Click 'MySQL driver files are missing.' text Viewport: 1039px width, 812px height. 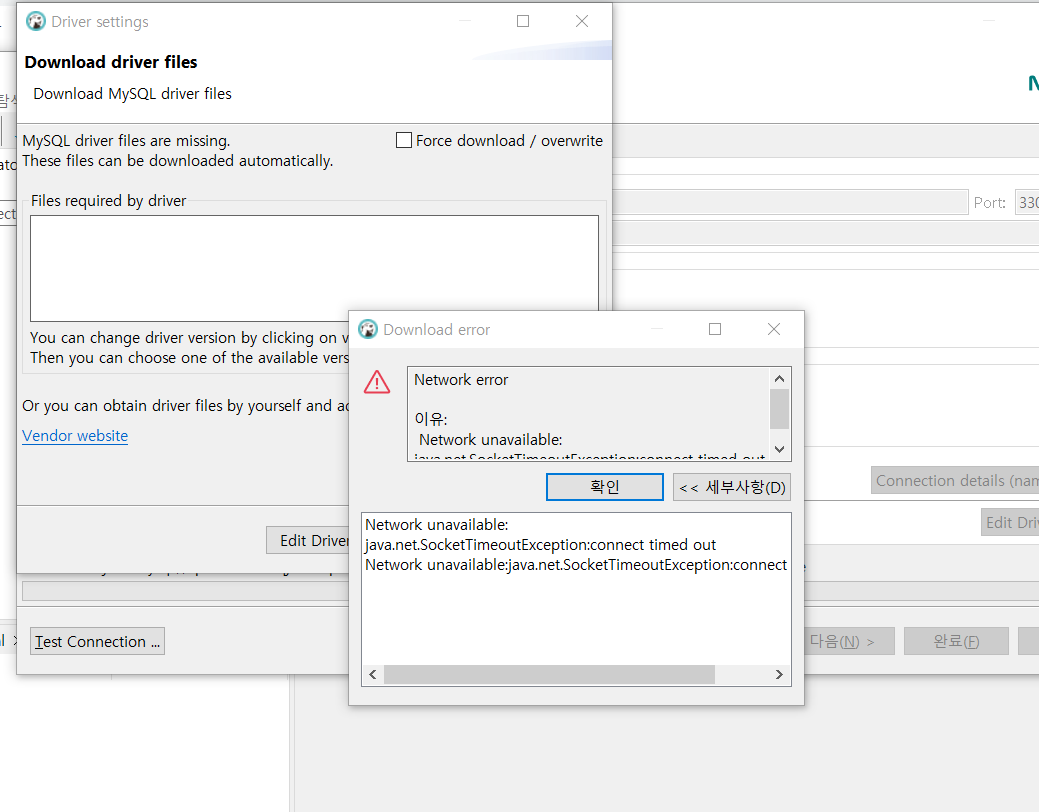tap(127, 141)
